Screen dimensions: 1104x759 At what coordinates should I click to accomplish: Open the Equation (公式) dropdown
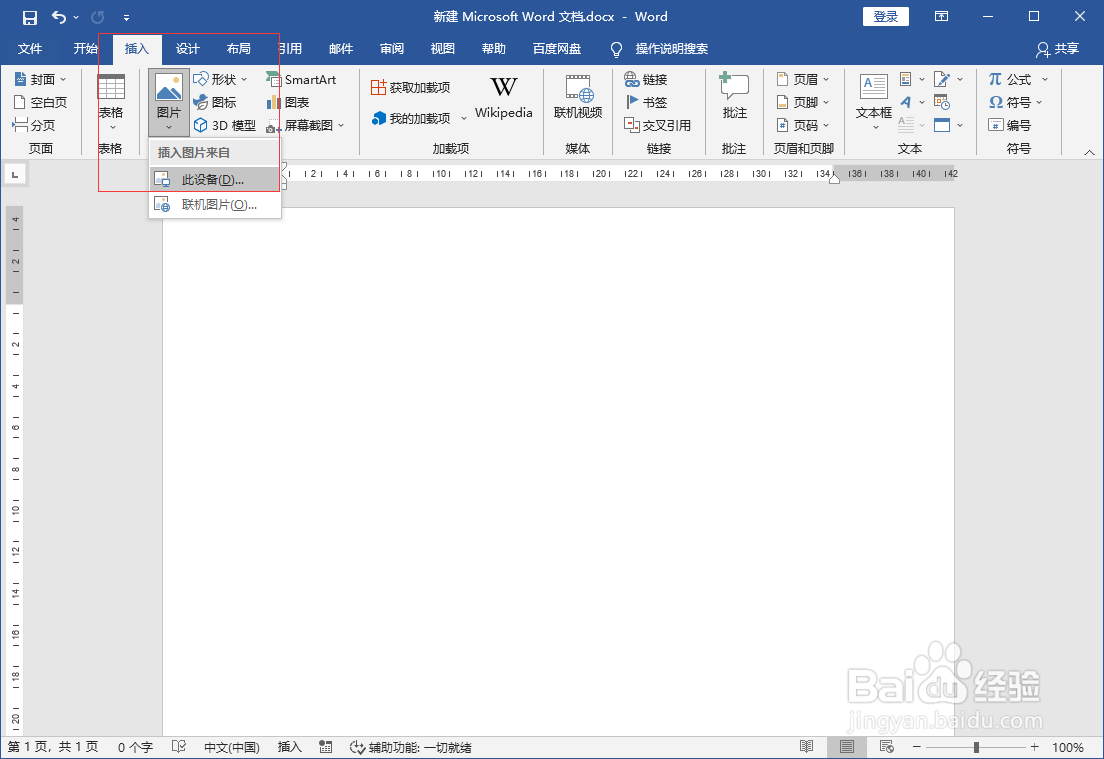tap(1045, 80)
